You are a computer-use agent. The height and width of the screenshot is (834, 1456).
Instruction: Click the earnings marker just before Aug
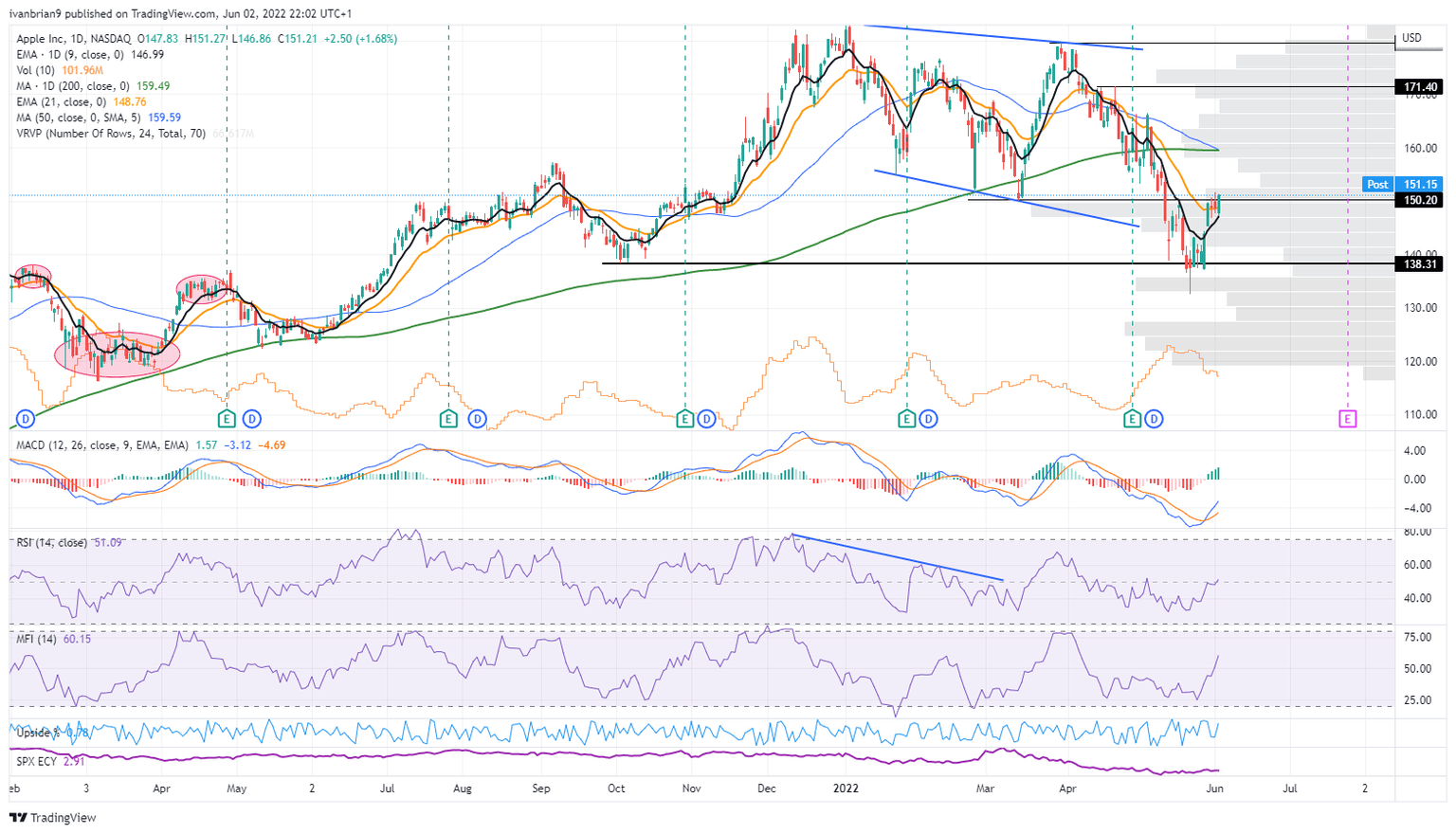click(449, 419)
